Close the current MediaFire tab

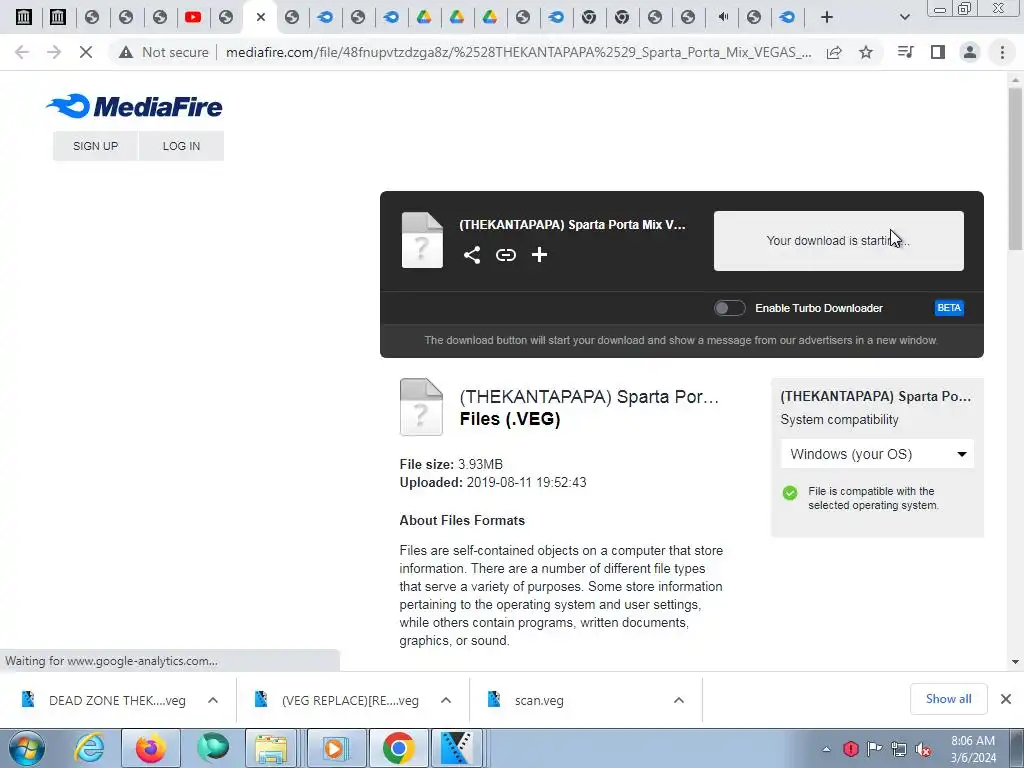pos(261,17)
